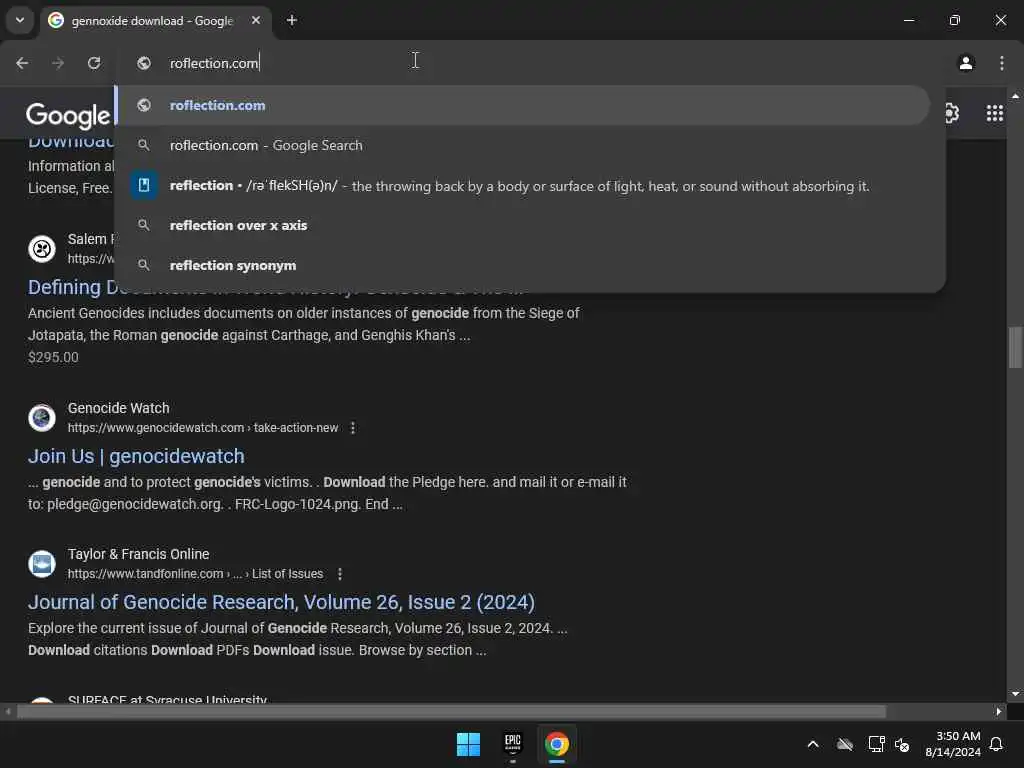Open the Chrome profile icon
This screenshot has height=768, width=1024.
[966, 63]
